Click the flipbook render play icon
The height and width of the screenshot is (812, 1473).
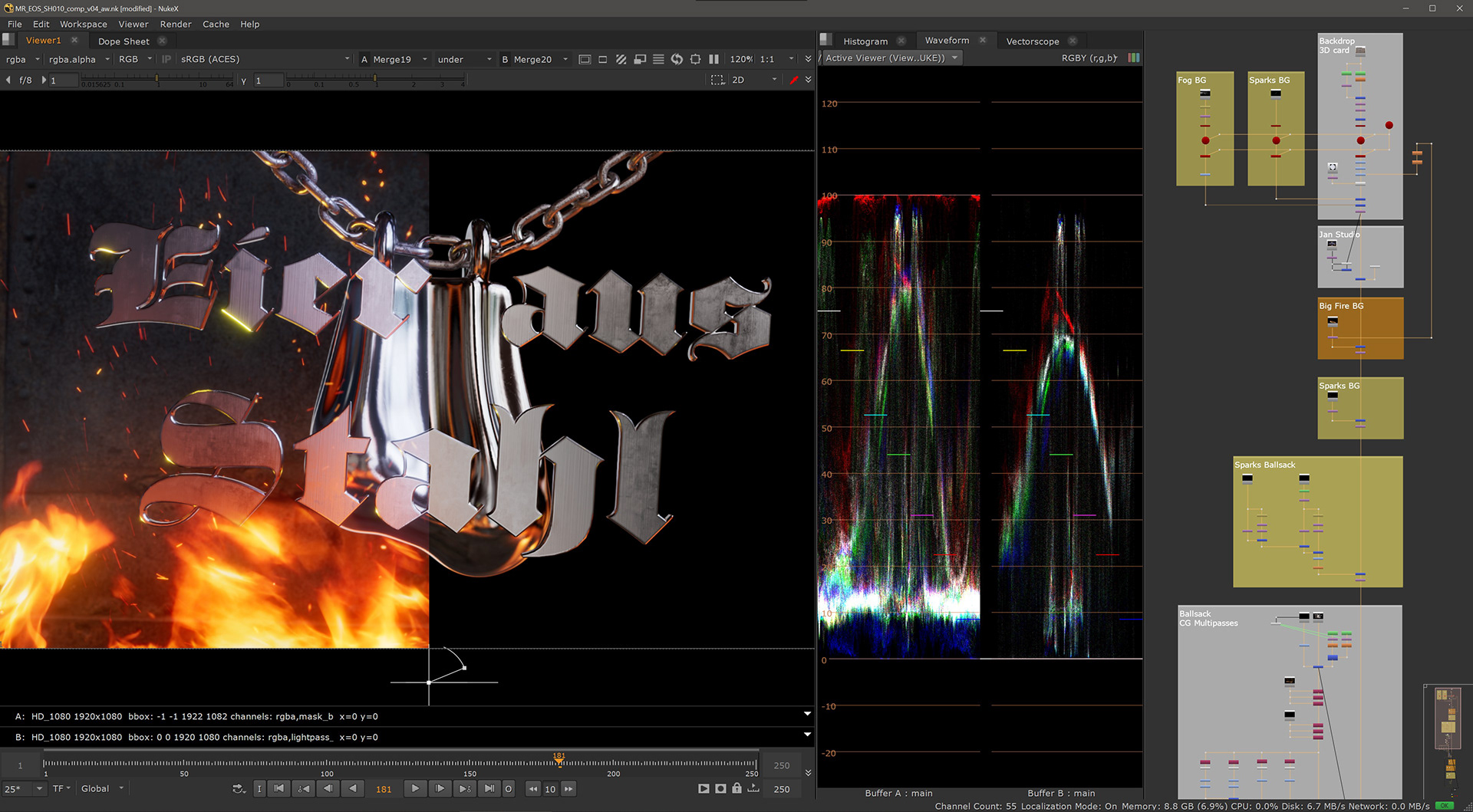(704, 788)
